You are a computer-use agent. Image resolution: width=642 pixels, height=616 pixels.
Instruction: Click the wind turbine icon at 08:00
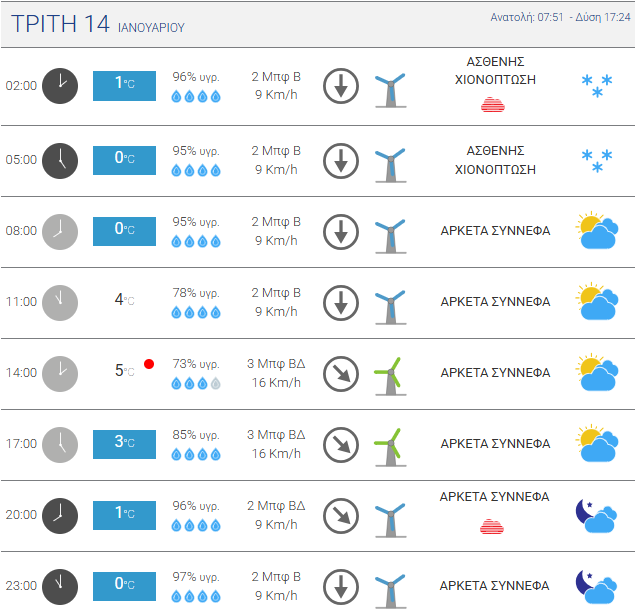(391, 236)
